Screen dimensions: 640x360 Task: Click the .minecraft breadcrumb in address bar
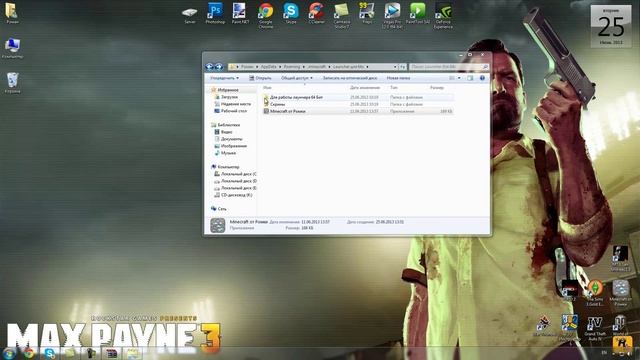click(x=317, y=67)
